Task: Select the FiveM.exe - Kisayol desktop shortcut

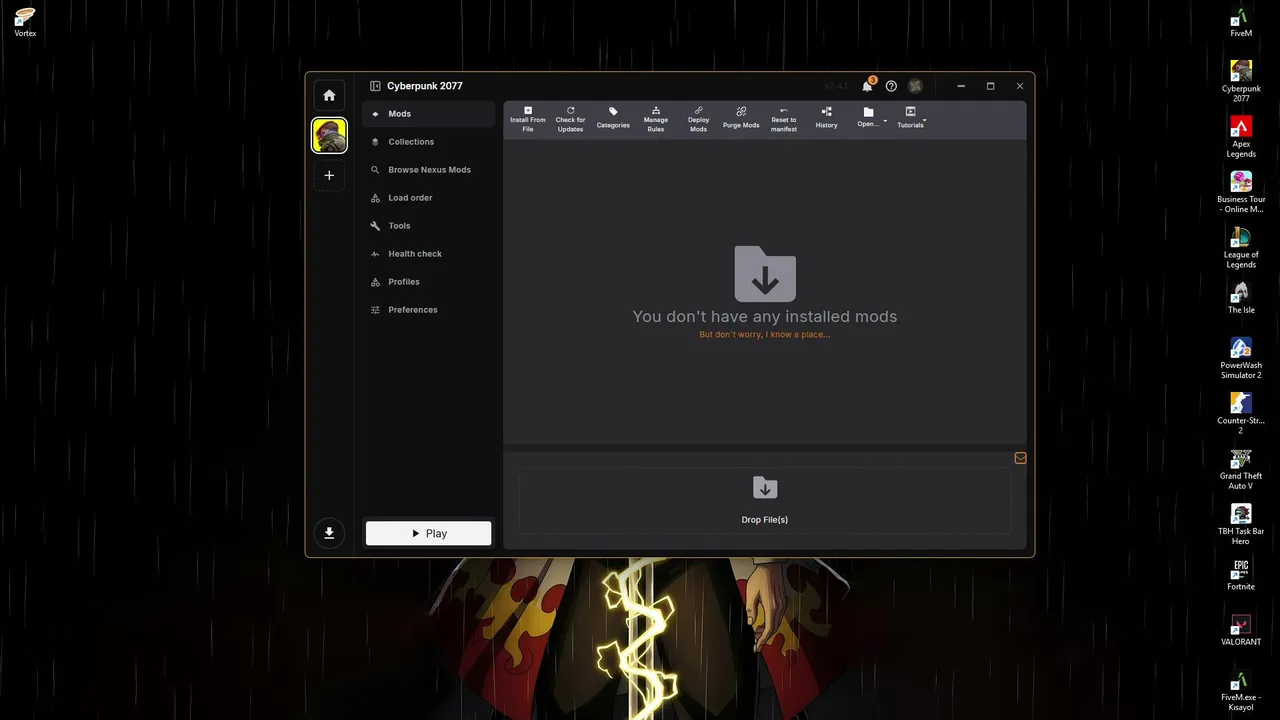Action: coord(1241,690)
